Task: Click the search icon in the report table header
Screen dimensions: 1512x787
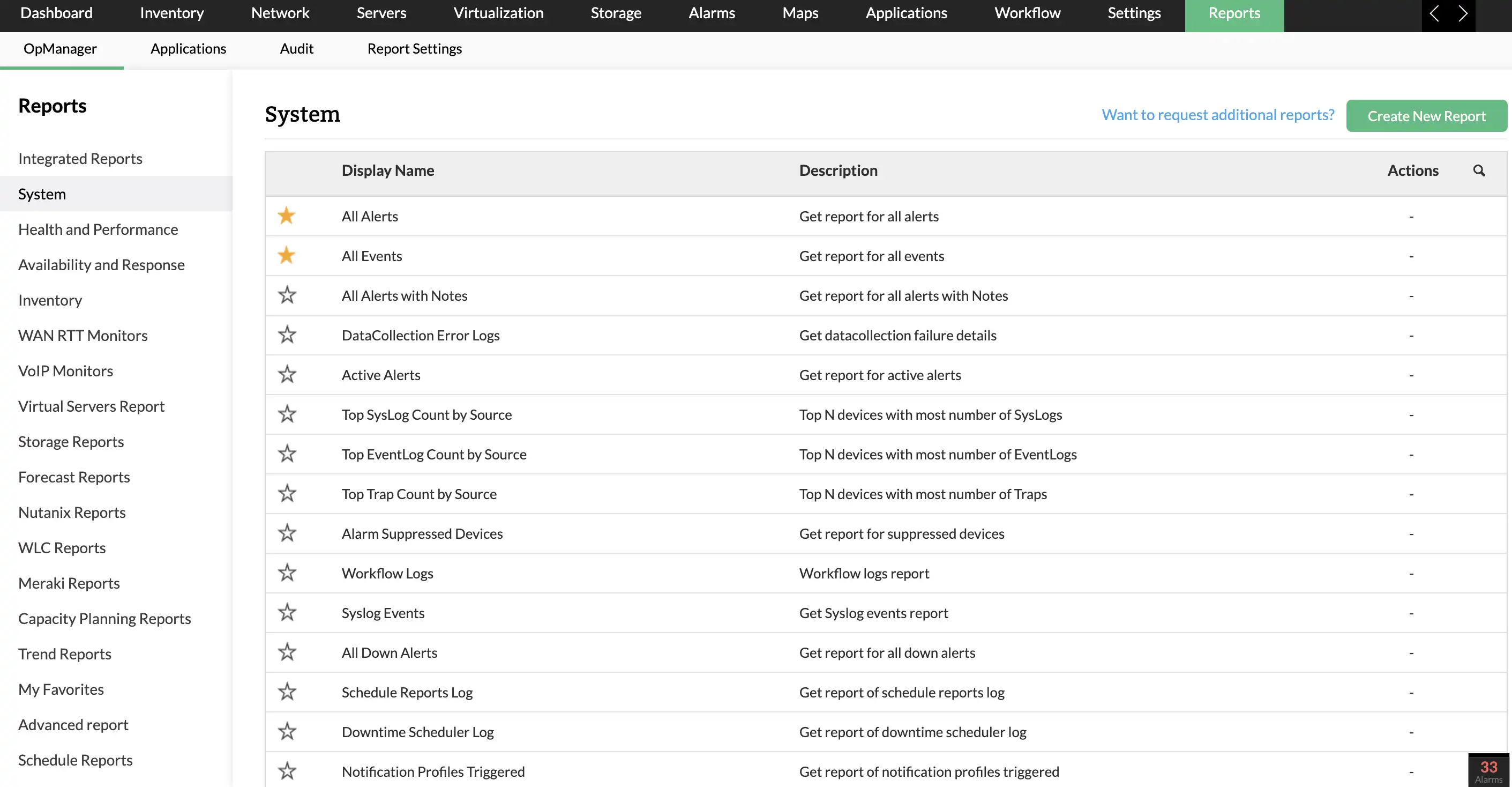Action: [1480, 170]
